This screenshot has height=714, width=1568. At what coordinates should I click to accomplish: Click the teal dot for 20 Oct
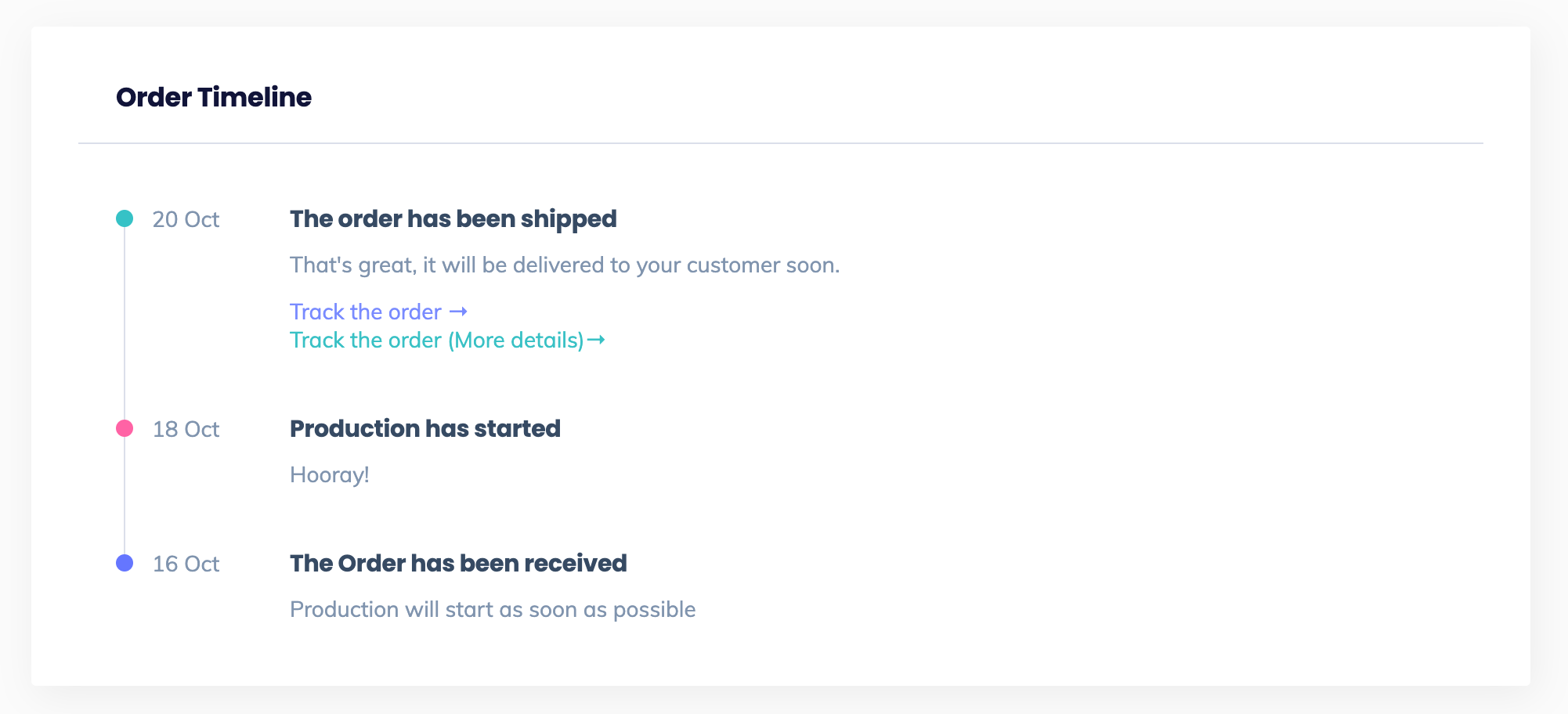(125, 218)
